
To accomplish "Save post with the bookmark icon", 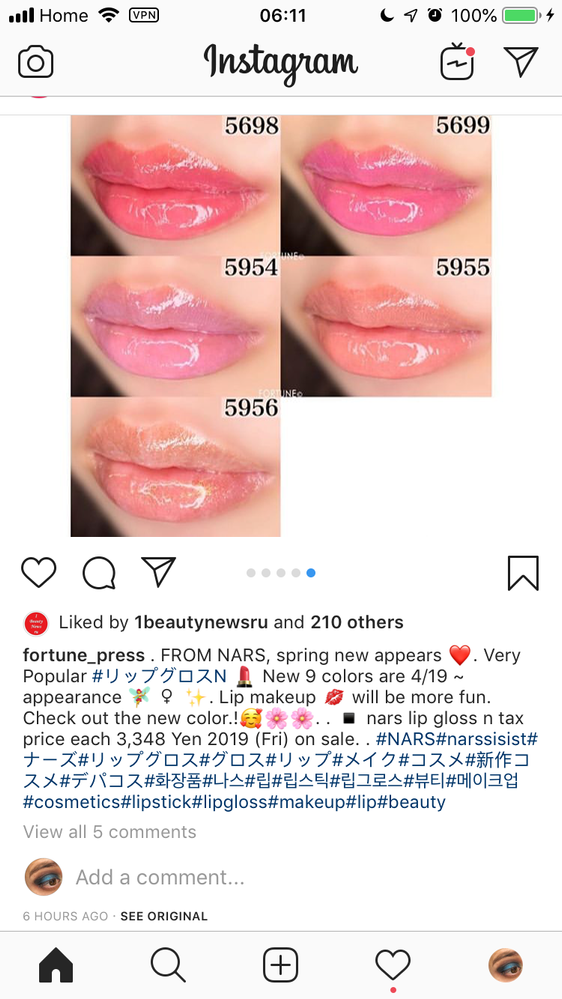I will click(x=523, y=573).
